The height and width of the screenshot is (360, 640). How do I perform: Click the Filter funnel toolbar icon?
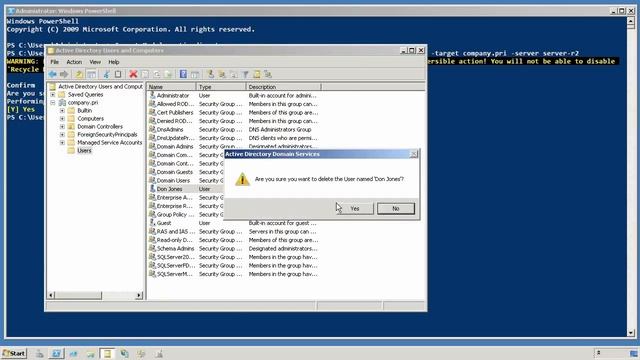pos(245,74)
